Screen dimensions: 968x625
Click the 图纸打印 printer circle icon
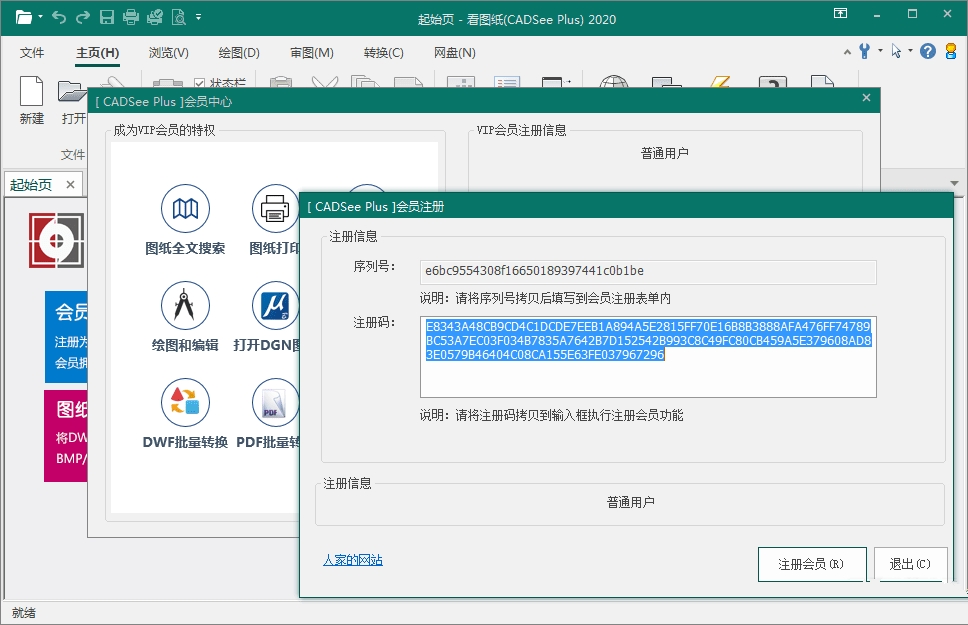click(x=275, y=209)
